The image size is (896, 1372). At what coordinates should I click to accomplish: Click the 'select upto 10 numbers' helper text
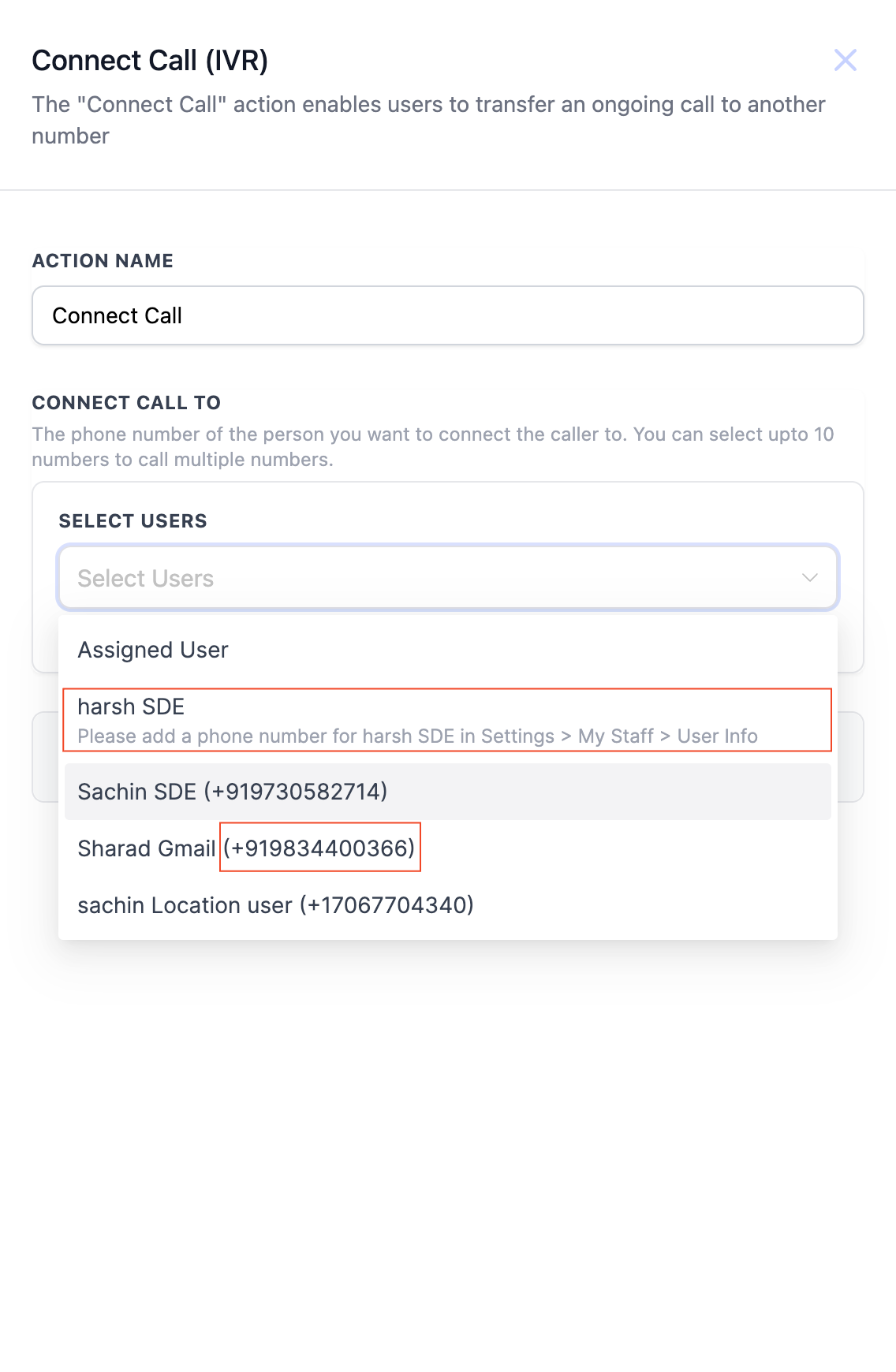point(432,446)
